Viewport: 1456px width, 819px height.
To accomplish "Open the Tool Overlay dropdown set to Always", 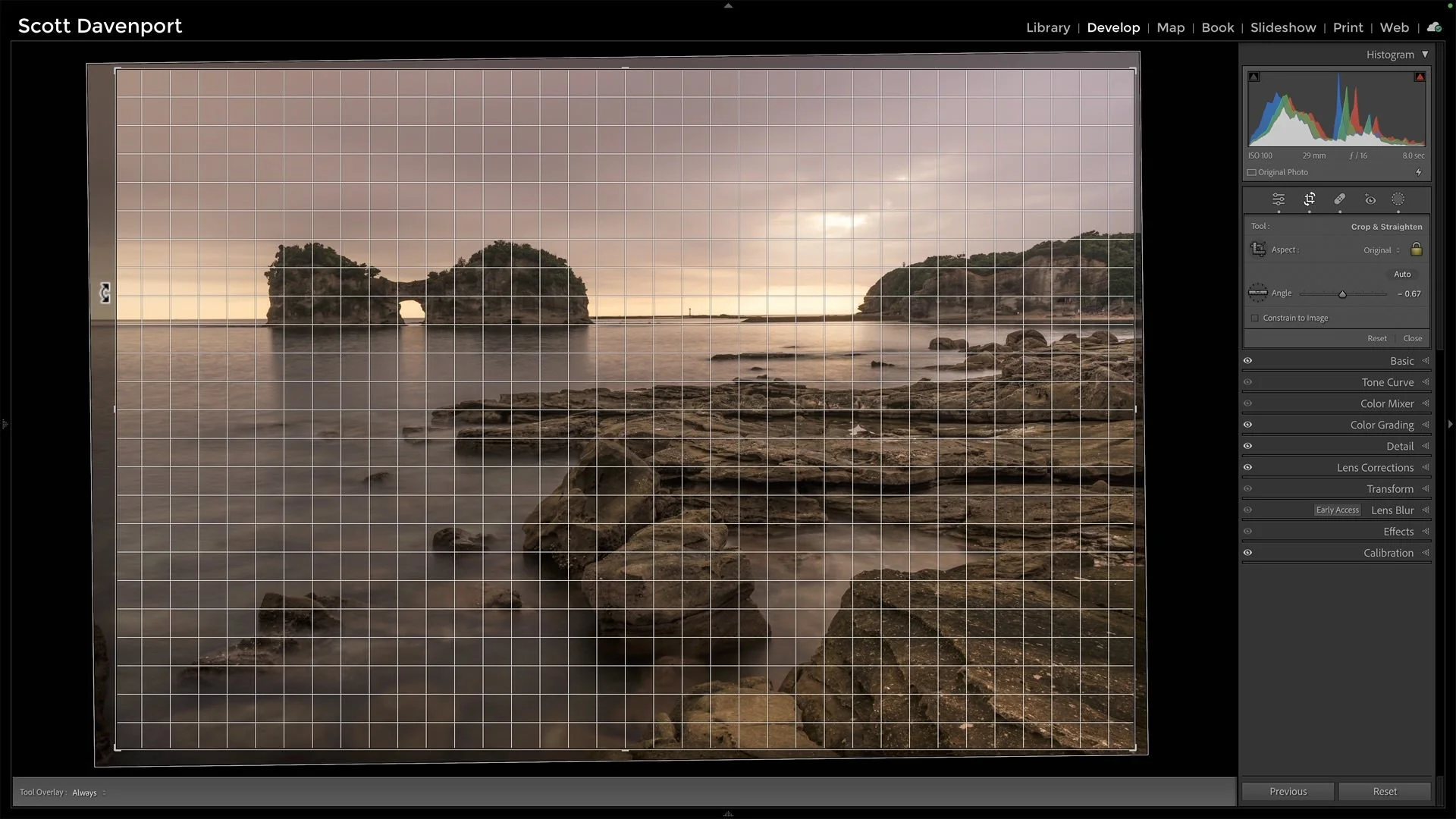I will click(x=86, y=792).
